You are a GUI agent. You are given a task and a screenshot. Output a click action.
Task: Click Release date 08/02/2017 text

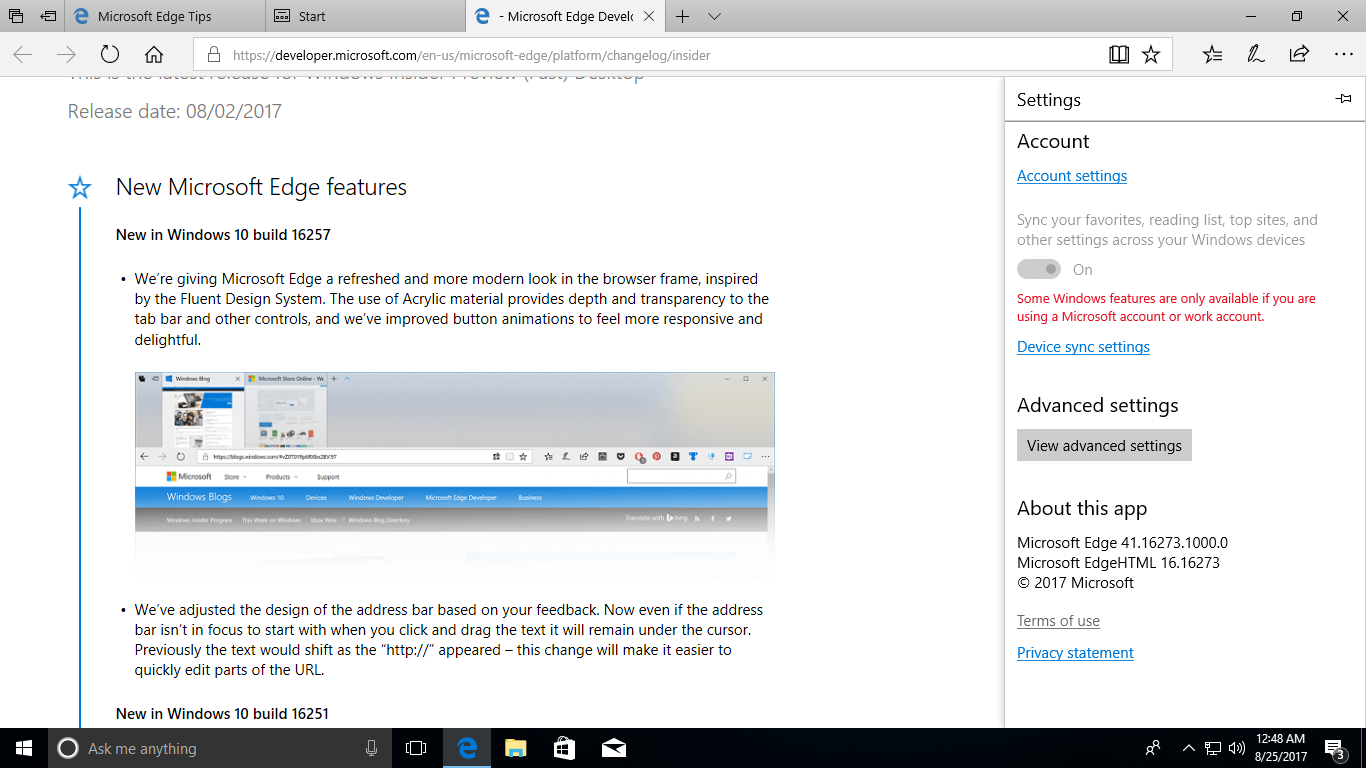pos(175,111)
